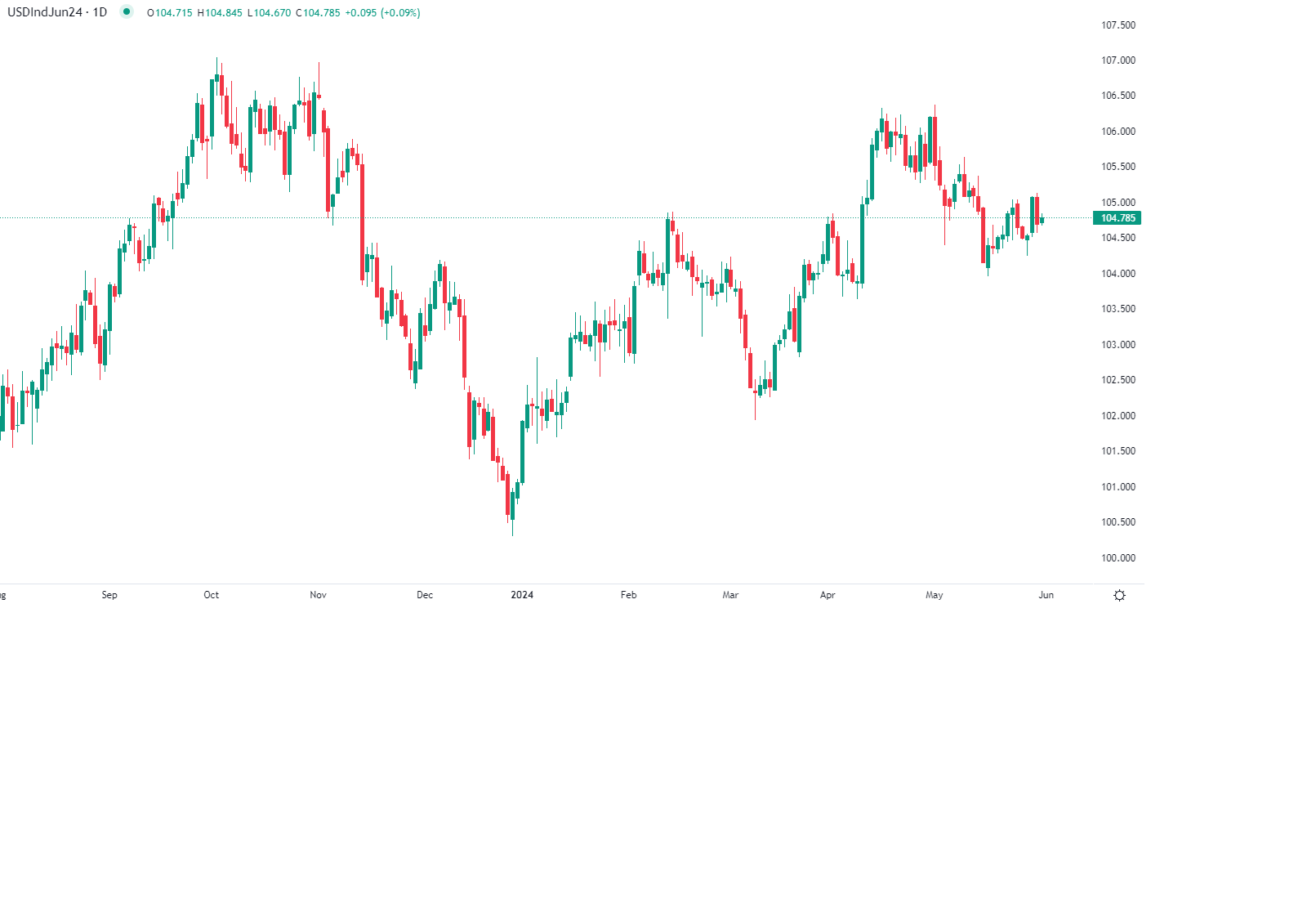The image size is (1316, 899).
Task: Click the close value C104.785
Action: (x=318, y=13)
